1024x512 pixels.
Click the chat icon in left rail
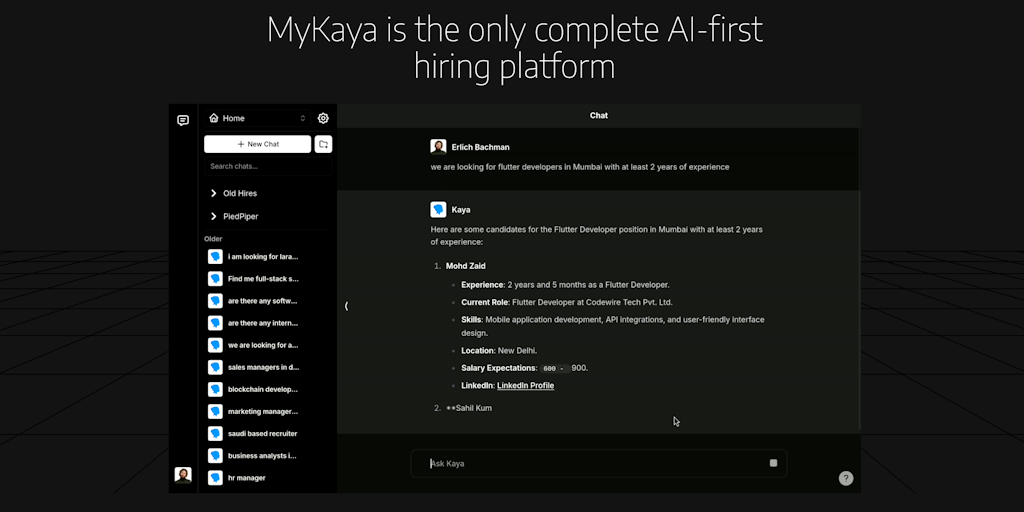point(183,120)
